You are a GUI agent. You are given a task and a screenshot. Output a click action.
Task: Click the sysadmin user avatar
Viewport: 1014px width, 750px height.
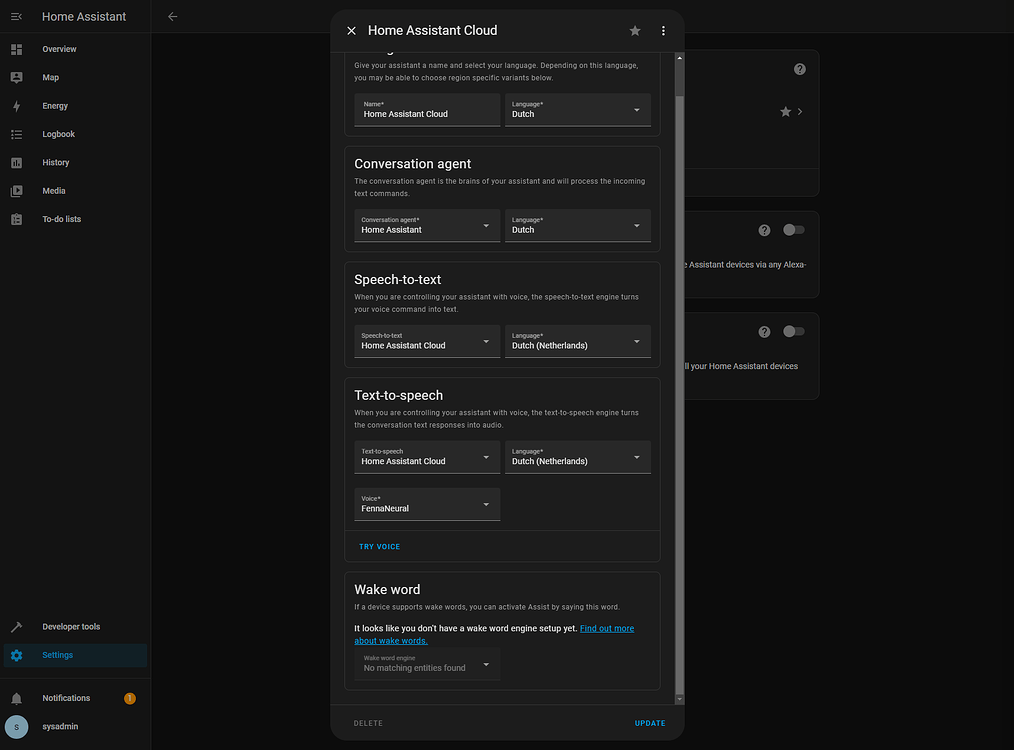pos(17,727)
